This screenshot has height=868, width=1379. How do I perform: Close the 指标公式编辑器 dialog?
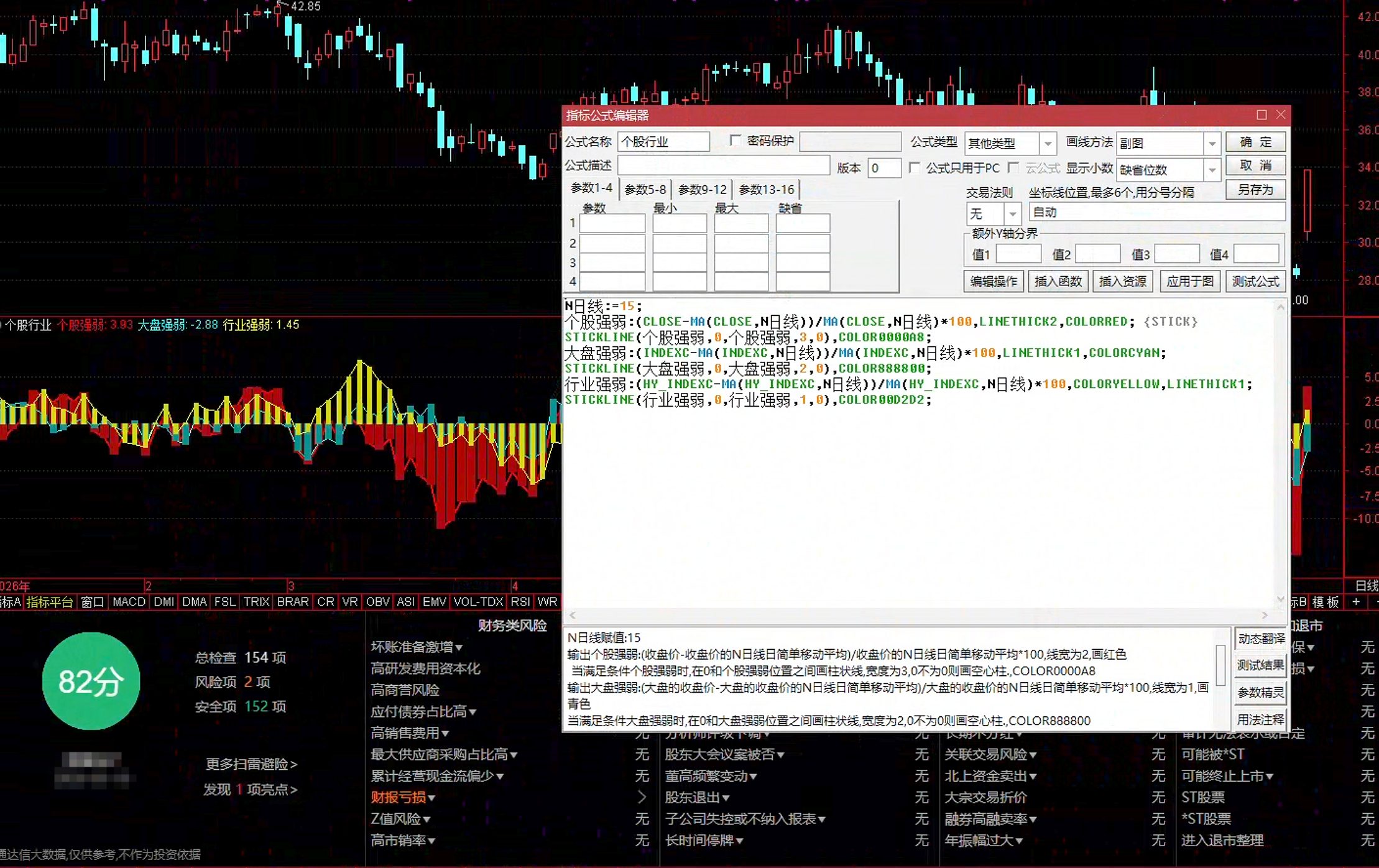(x=1281, y=115)
